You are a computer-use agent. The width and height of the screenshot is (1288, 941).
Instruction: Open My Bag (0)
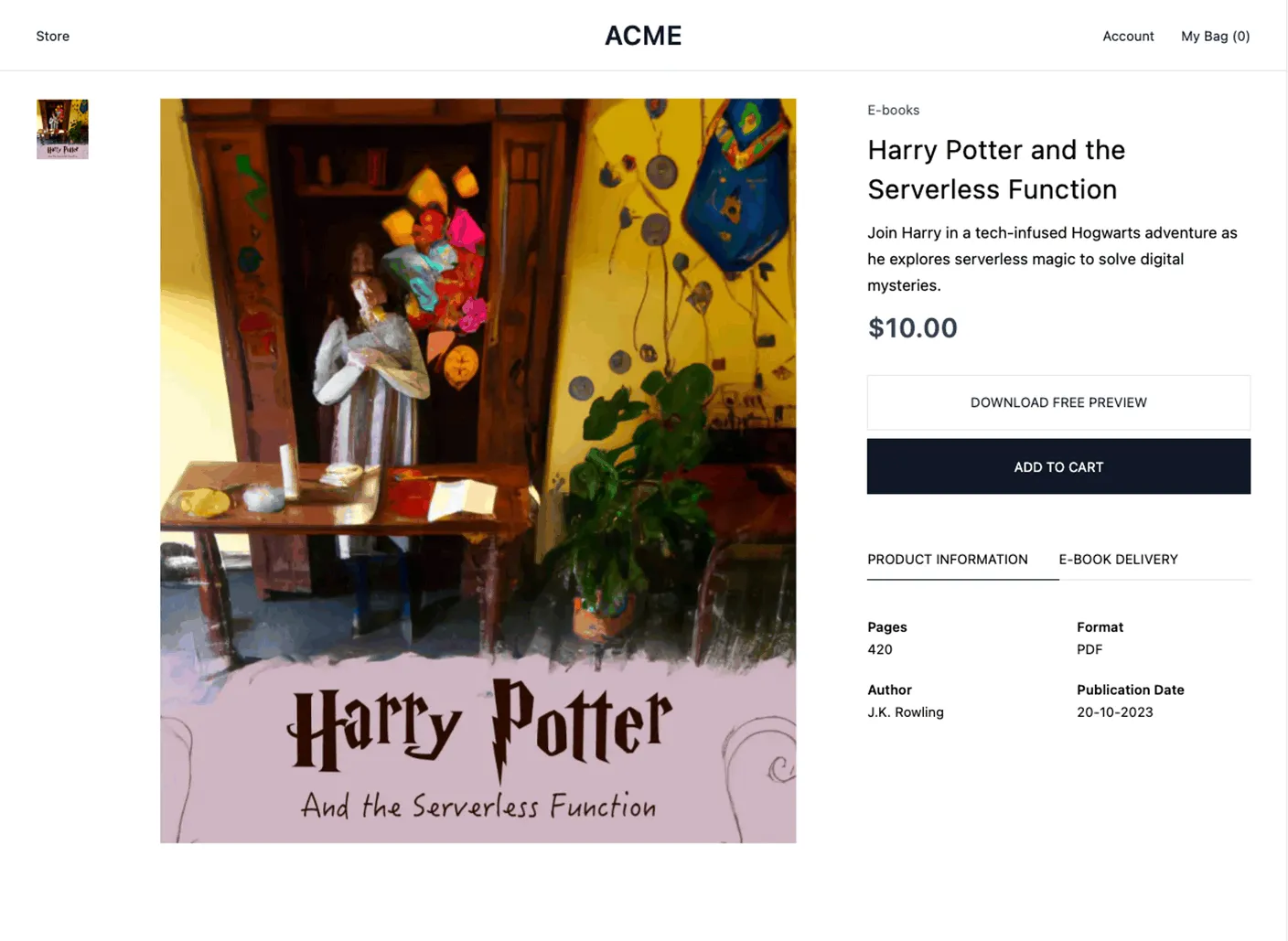(x=1215, y=37)
